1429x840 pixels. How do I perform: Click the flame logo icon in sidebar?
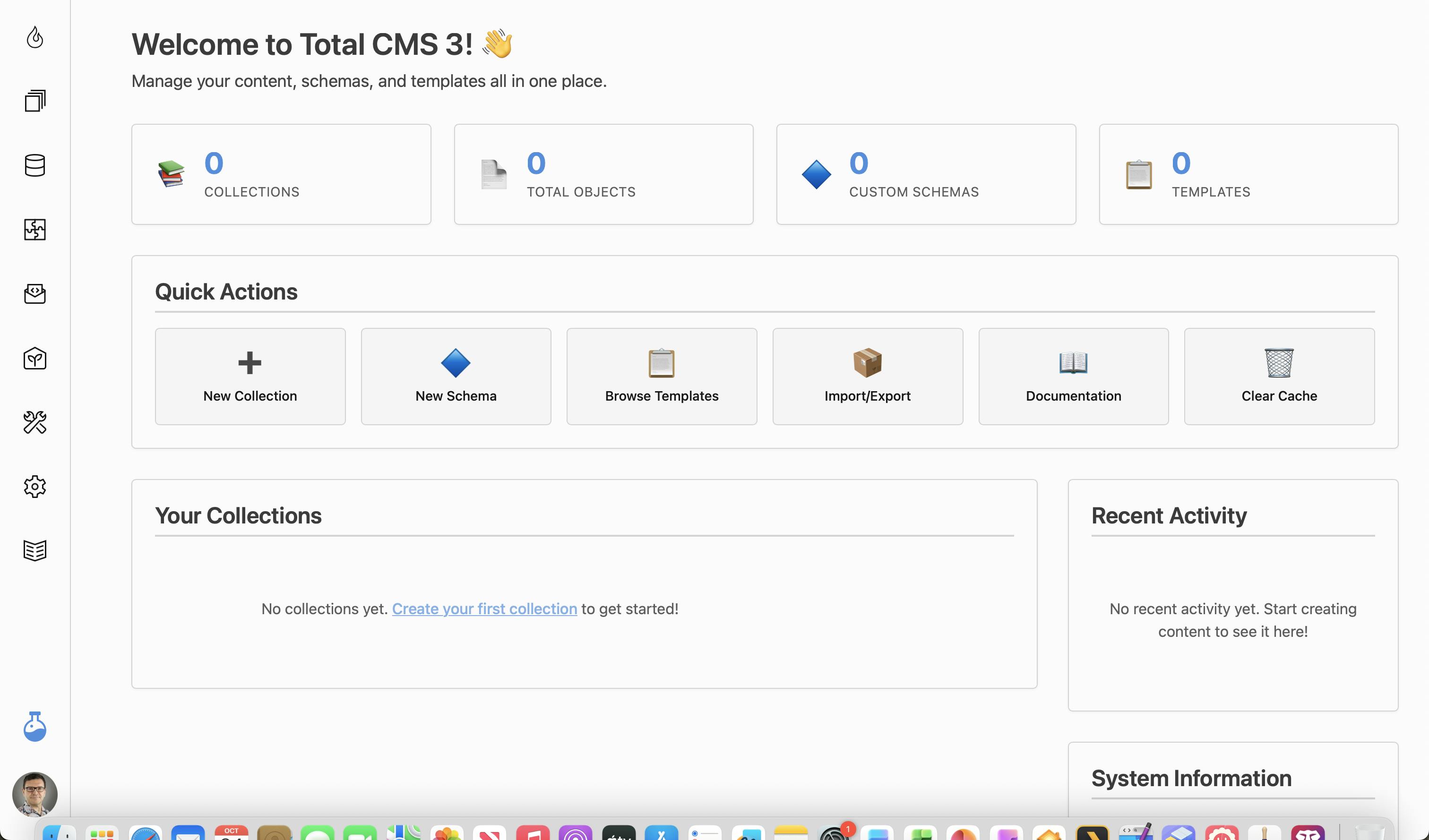point(34,37)
